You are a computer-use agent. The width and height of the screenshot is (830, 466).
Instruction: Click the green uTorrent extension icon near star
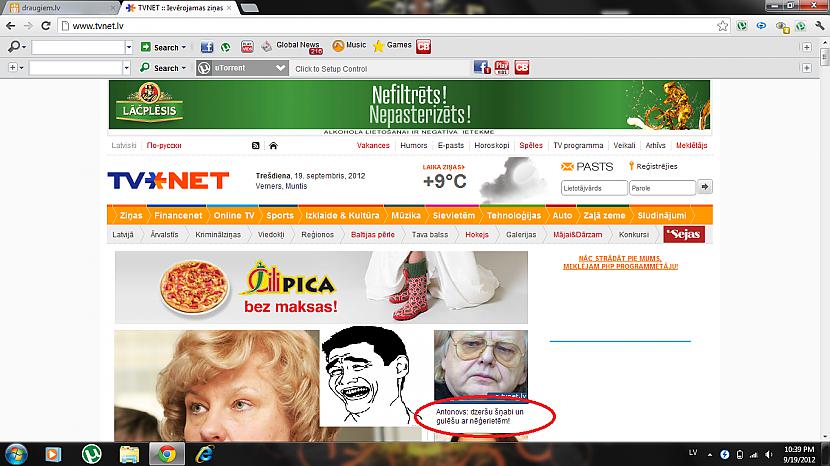742,25
